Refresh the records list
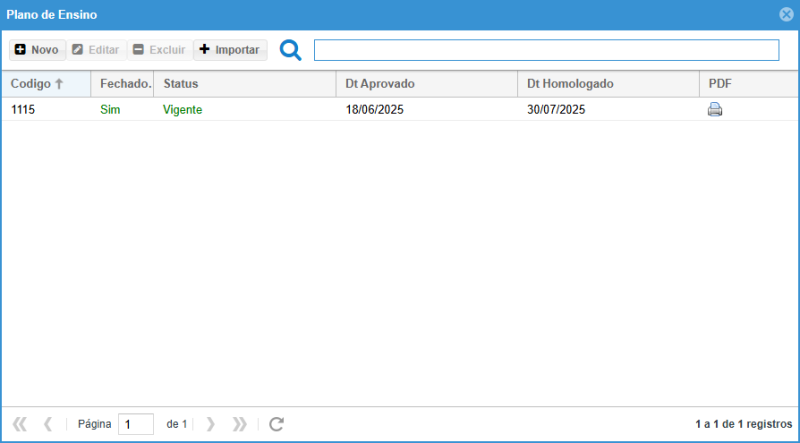The image size is (800, 443). [277, 424]
